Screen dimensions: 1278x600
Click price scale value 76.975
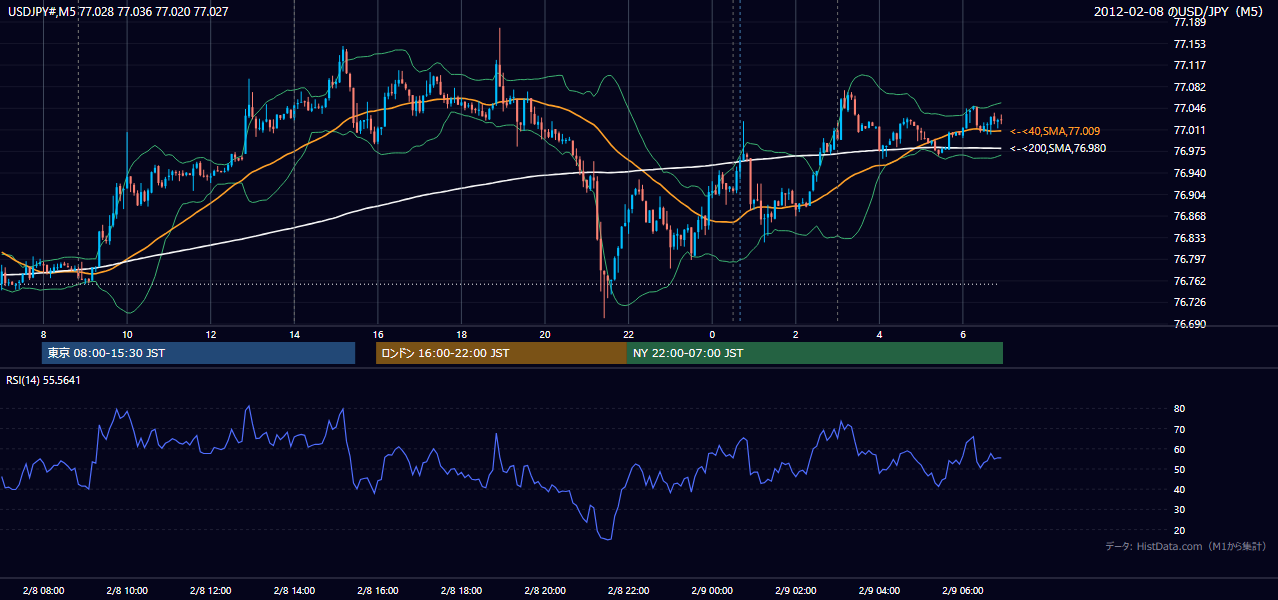[x=1190, y=151]
